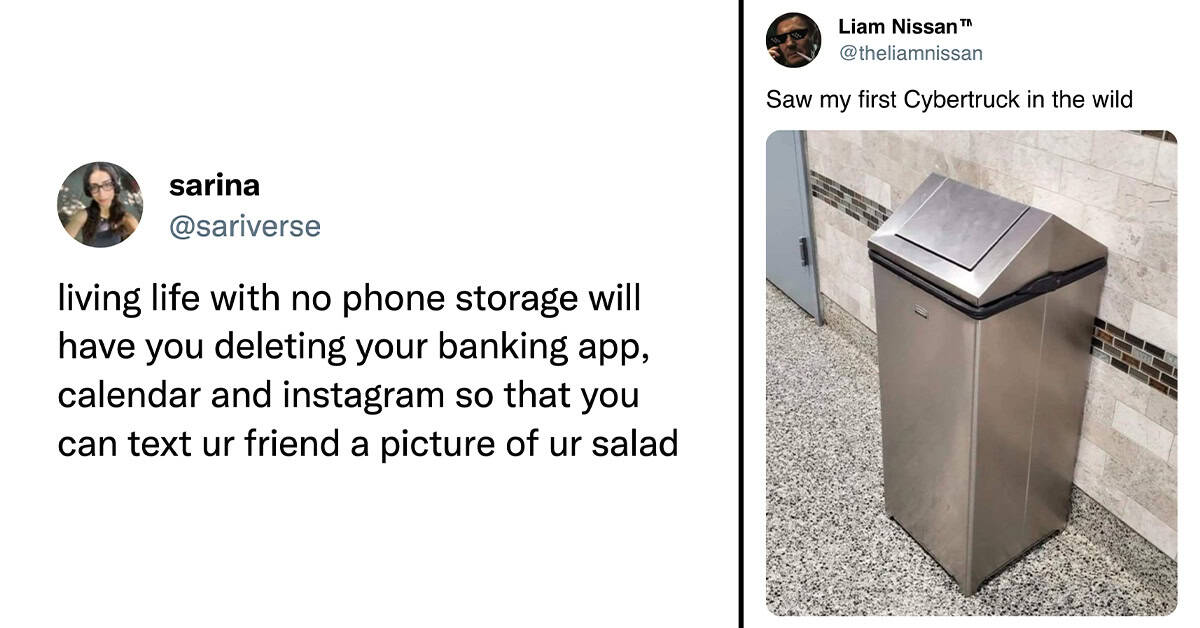This screenshot has width=1200, height=628.
Task: Click the mosaic tile strip on the wall
Action: [1133, 356]
